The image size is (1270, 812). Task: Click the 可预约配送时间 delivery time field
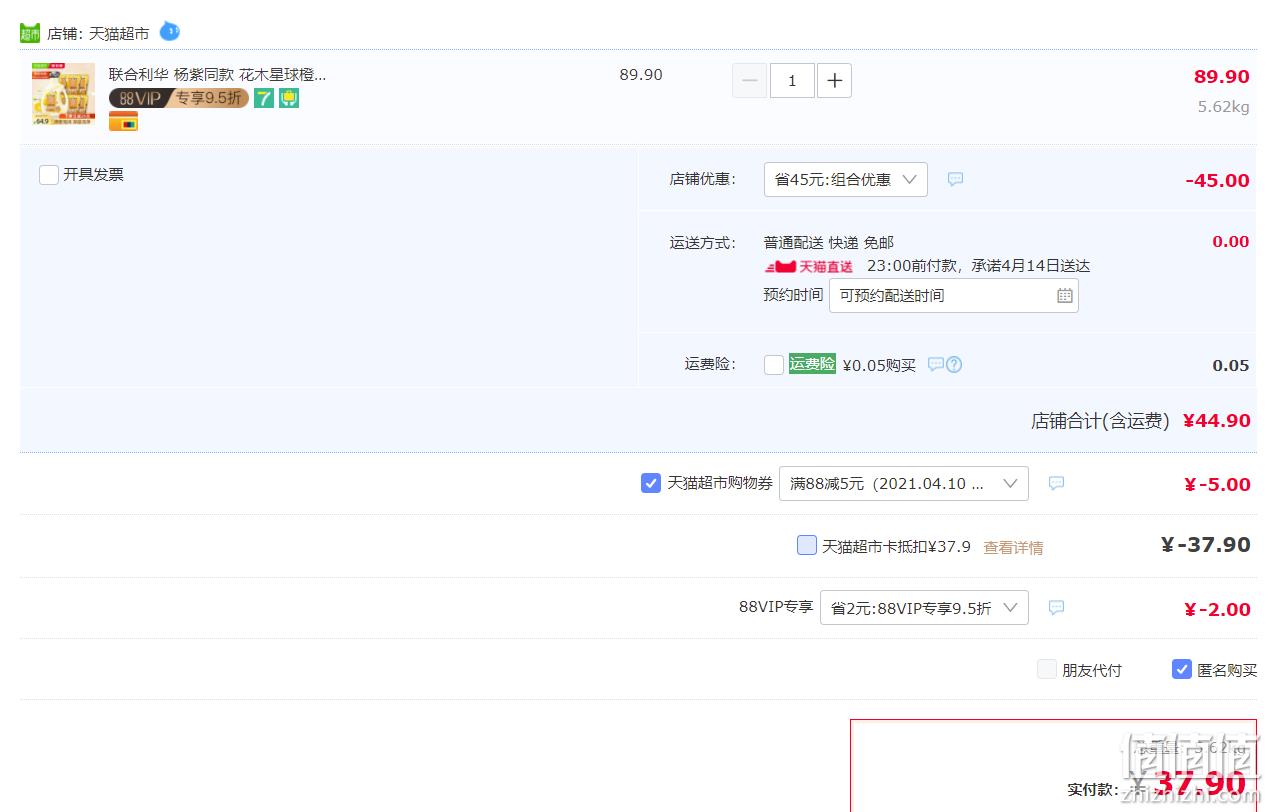pos(954,295)
